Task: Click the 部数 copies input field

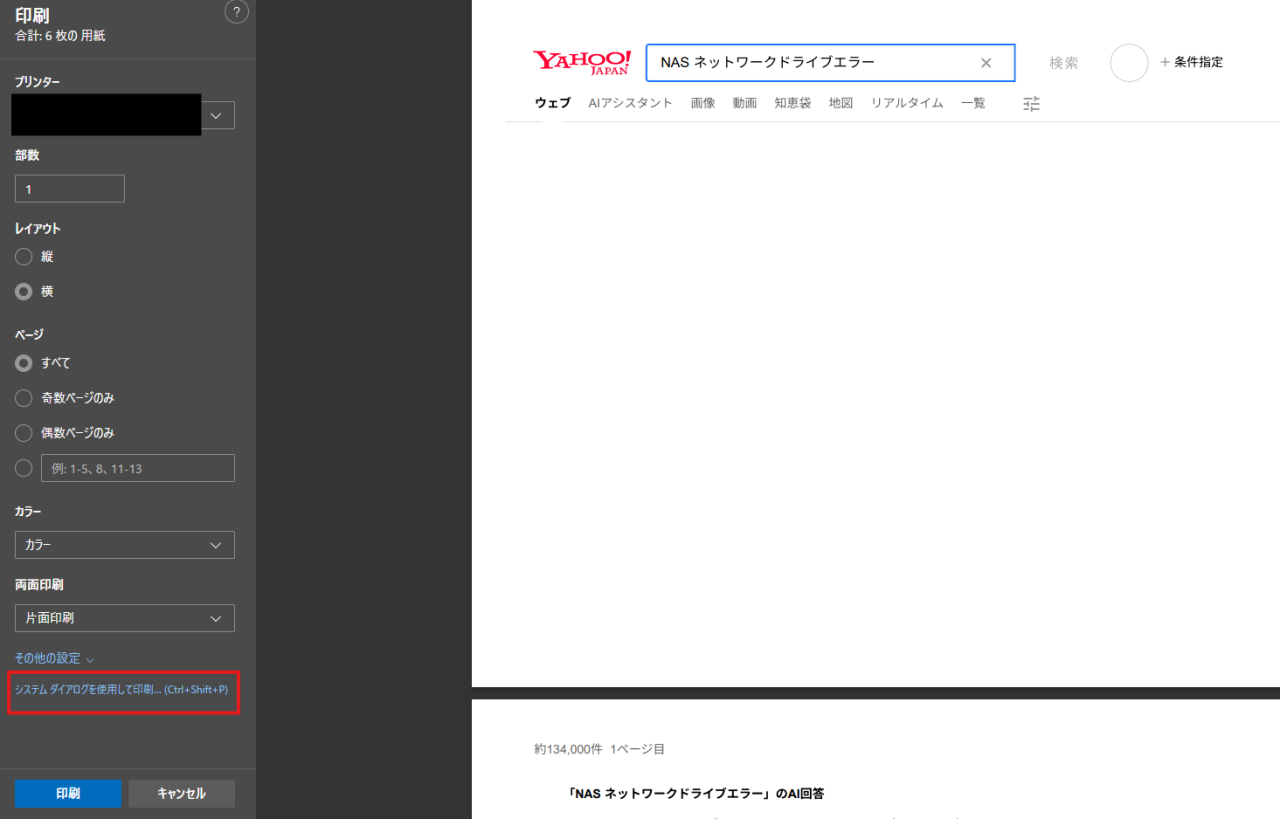Action: tap(69, 189)
